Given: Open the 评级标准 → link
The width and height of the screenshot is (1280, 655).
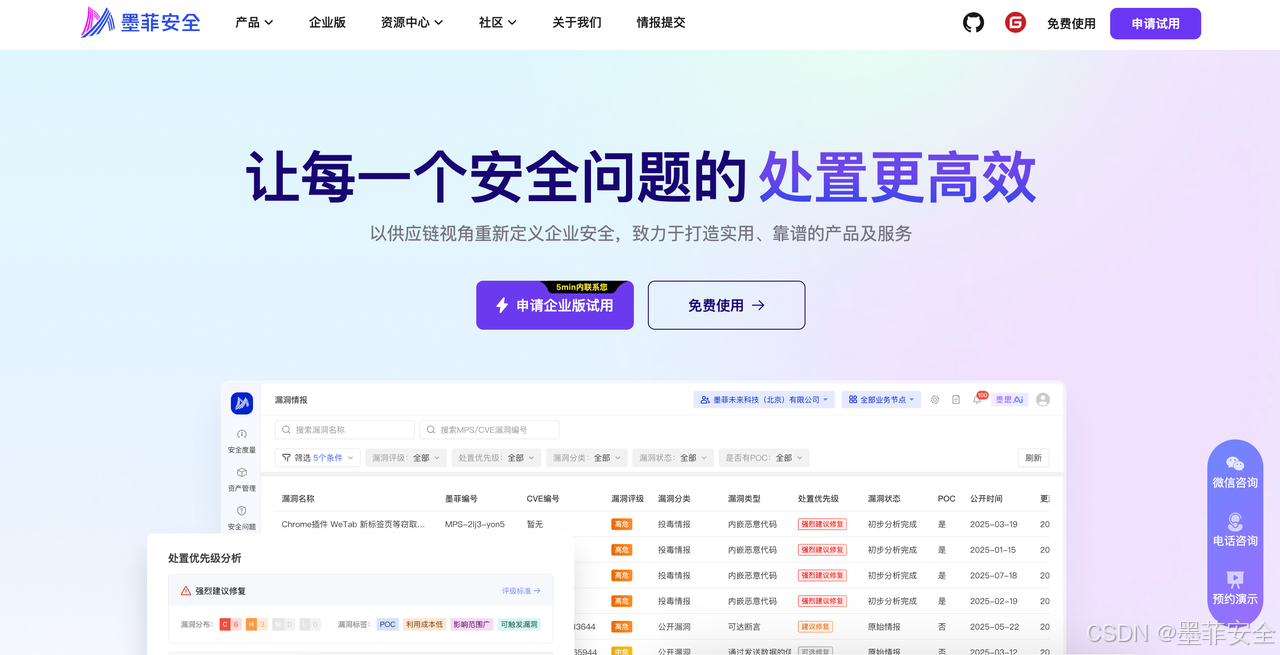Looking at the screenshot, I should point(521,591).
